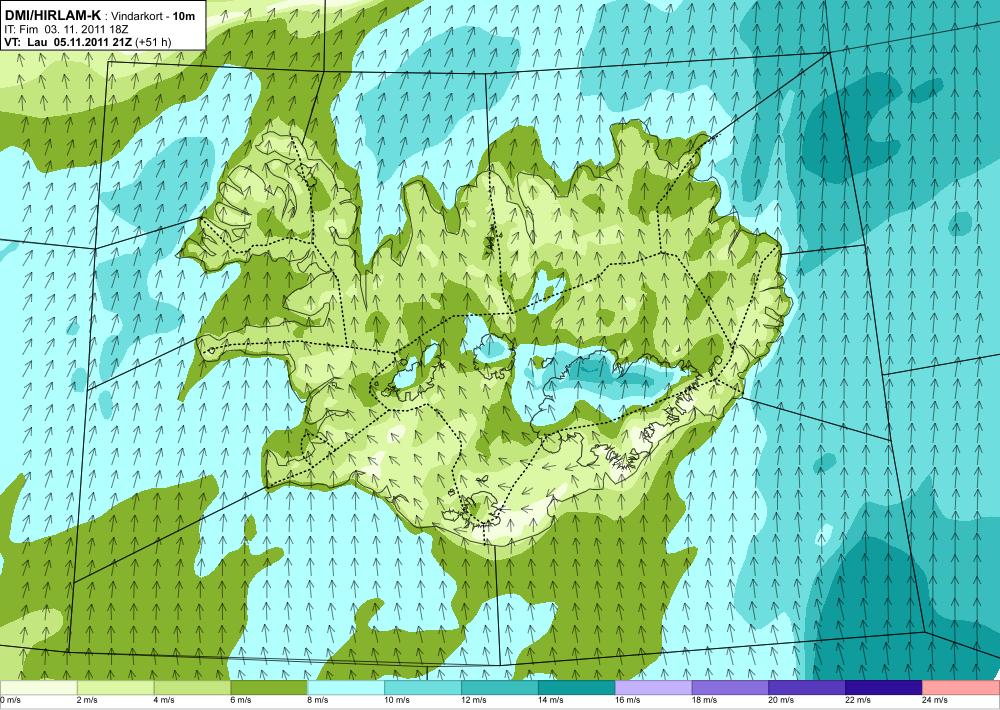Pick the lavender 16–18 m/s legend swatch
The height and width of the screenshot is (710, 1000).
[653, 688]
